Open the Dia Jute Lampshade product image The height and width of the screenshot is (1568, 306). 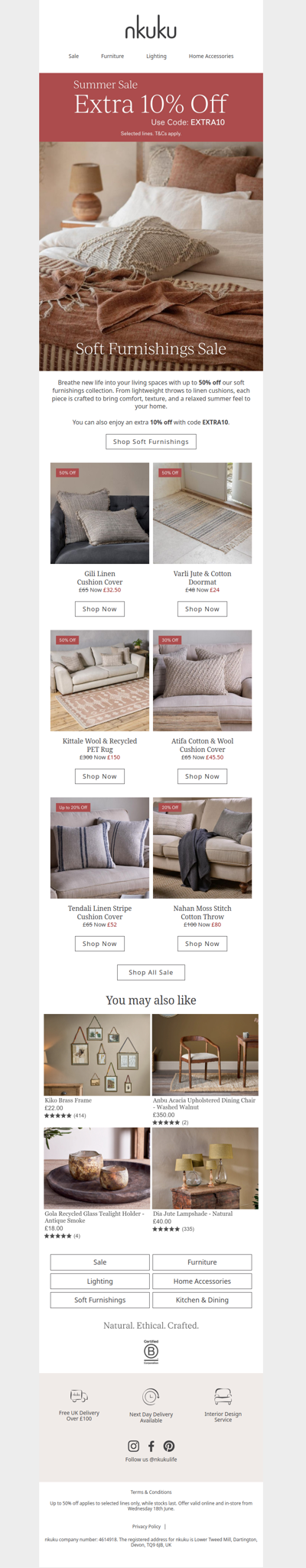point(206,1168)
